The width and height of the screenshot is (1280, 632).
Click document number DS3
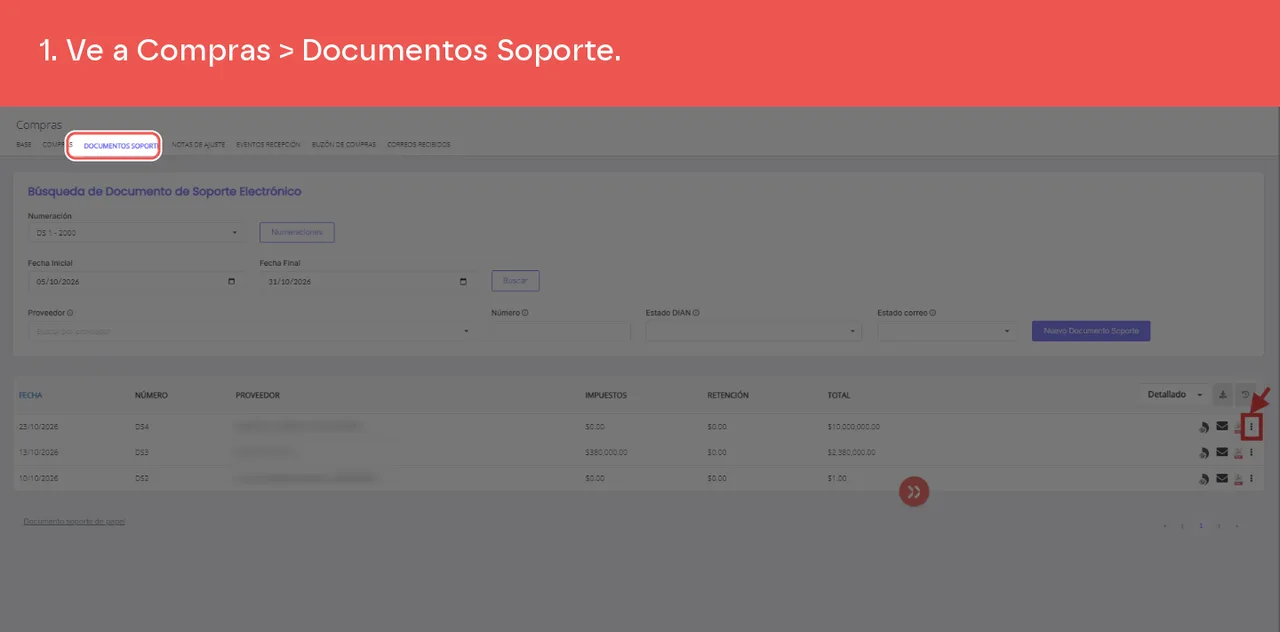point(142,453)
